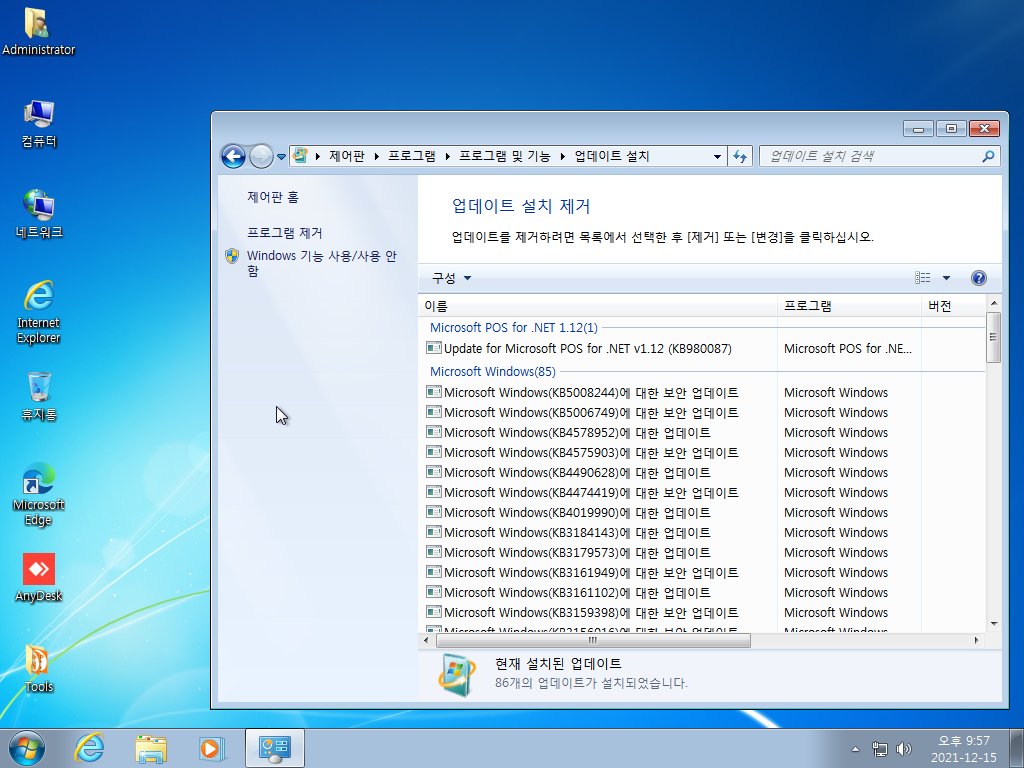Viewport: 1024px width, 768px height.
Task: Open view options dropdown arrow
Action: click(x=946, y=278)
